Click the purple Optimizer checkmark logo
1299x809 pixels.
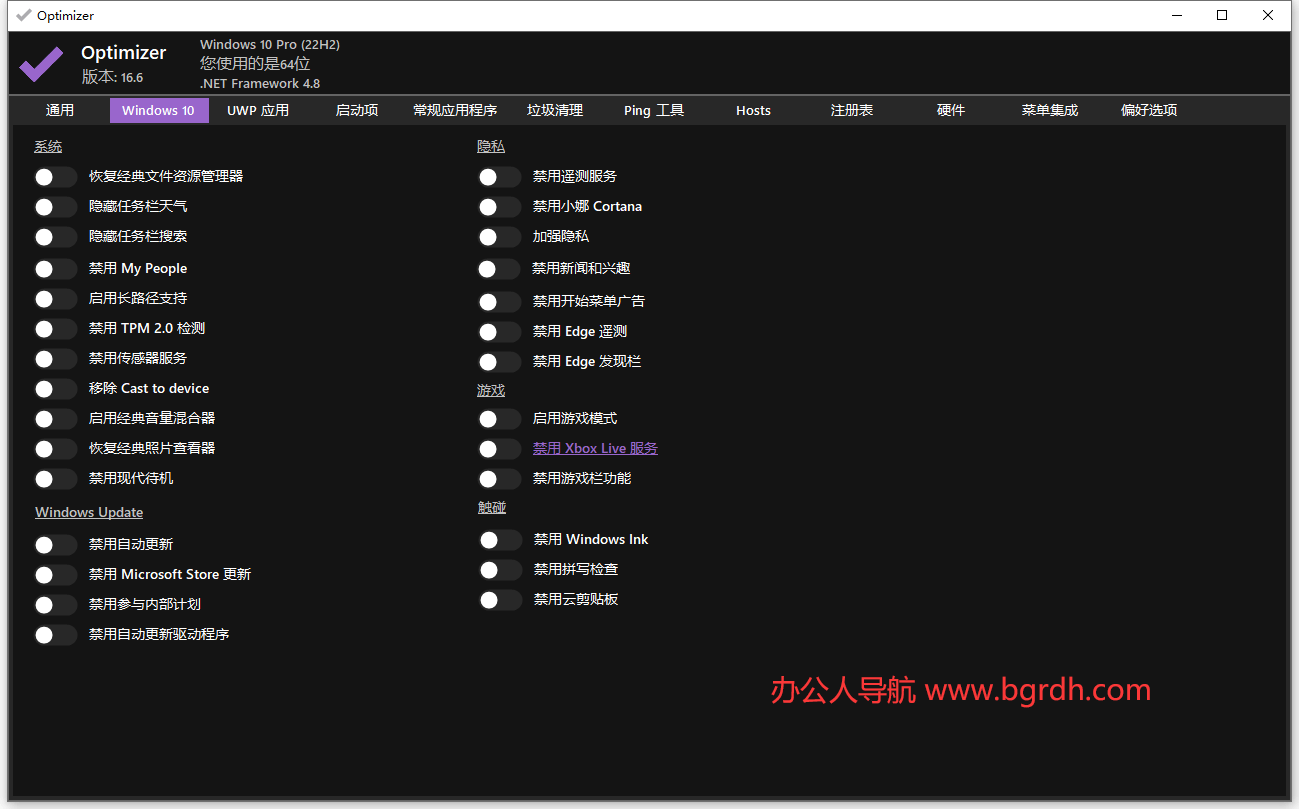[x=41, y=64]
